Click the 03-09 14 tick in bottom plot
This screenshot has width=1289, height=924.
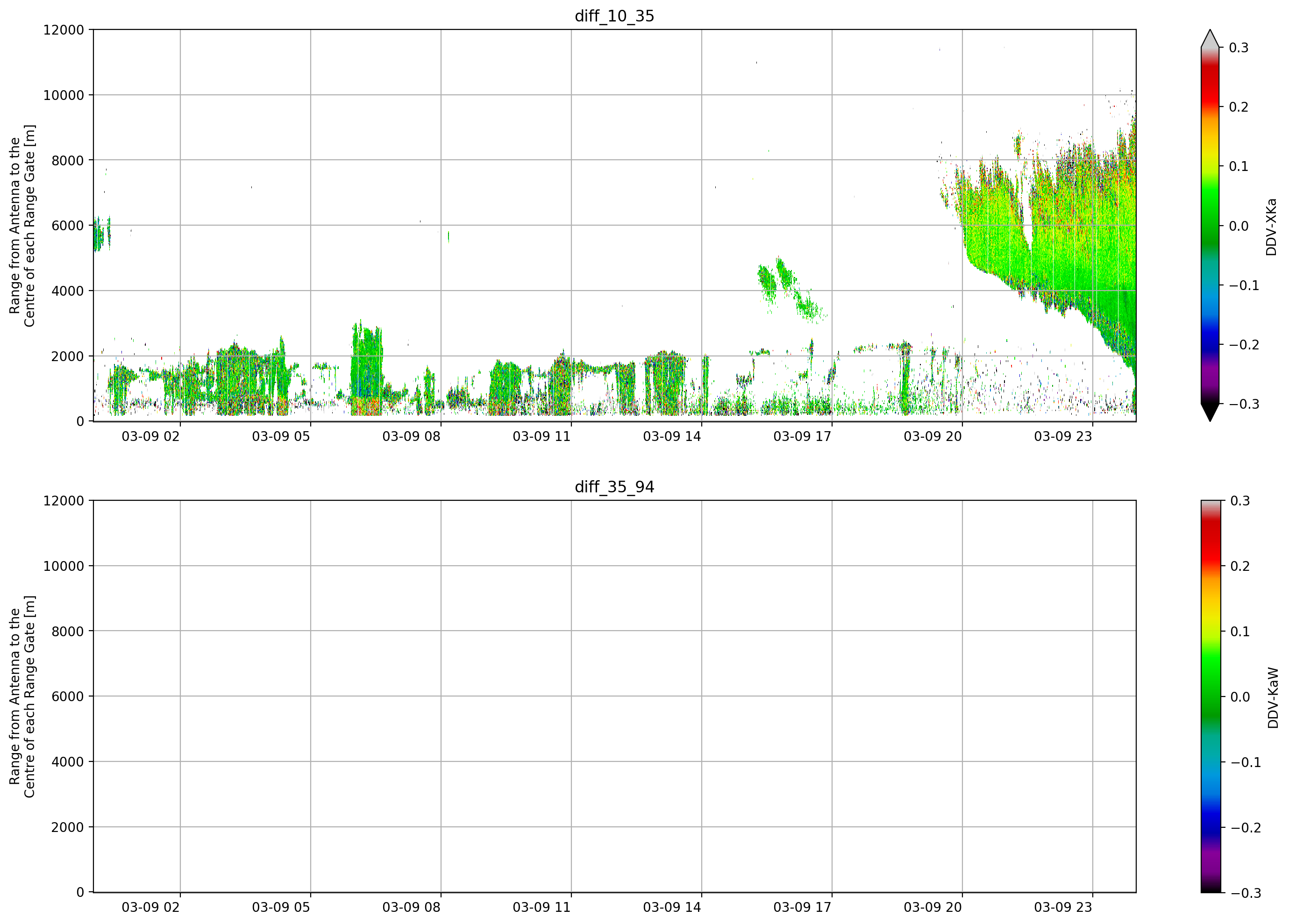(672, 908)
